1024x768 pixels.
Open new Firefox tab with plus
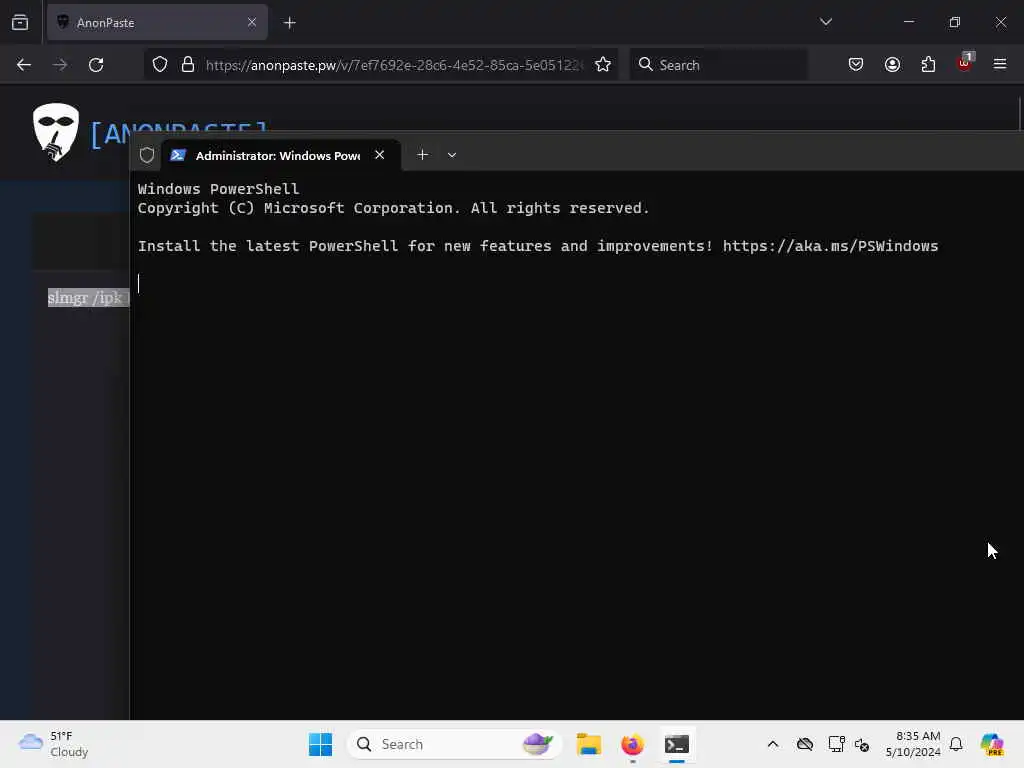pyautogui.click(x=290, y=23)
